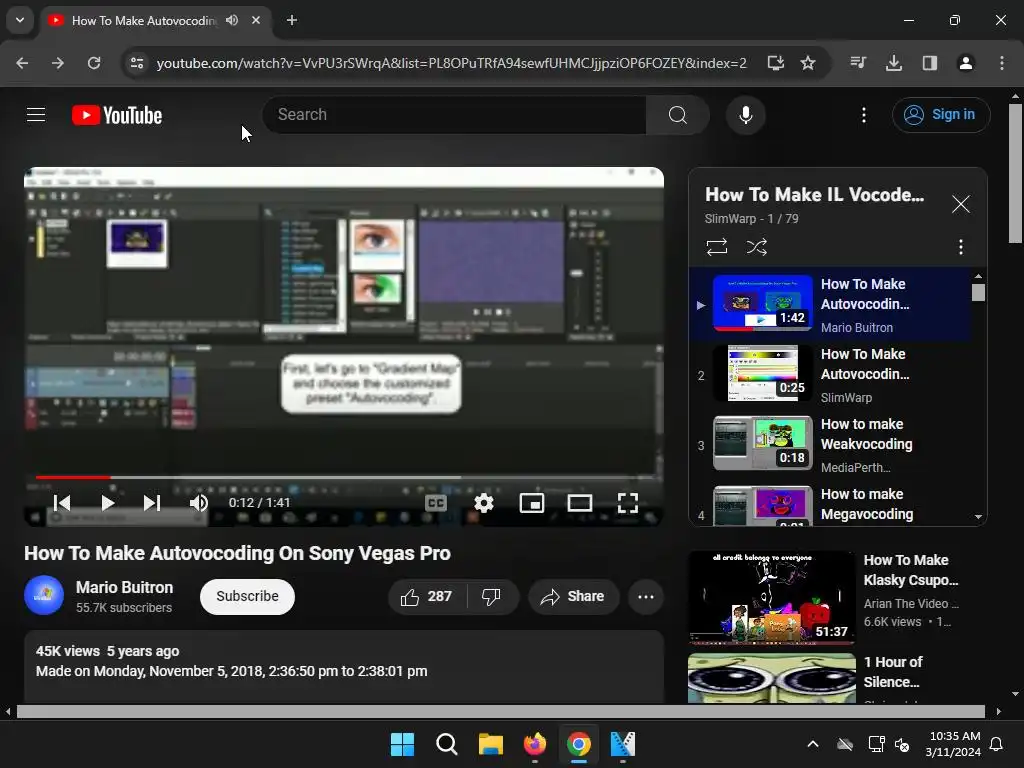Play How to make Megavocoding playlist item
Viewport: 1024px width, 768px height.
click(831, 505)
